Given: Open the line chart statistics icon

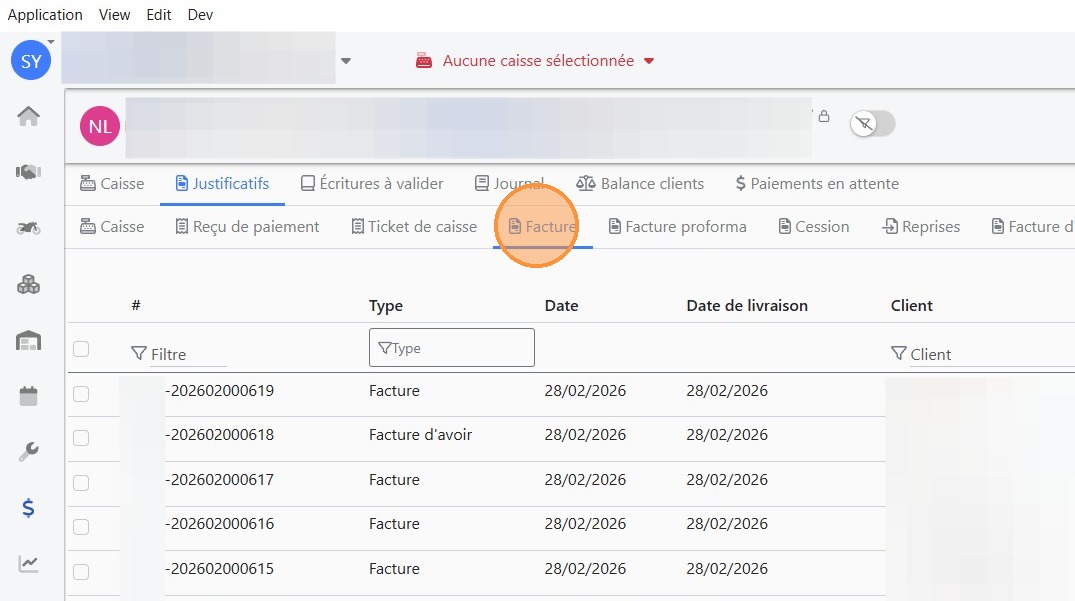Looking at the screenshot, I should 29,564.
